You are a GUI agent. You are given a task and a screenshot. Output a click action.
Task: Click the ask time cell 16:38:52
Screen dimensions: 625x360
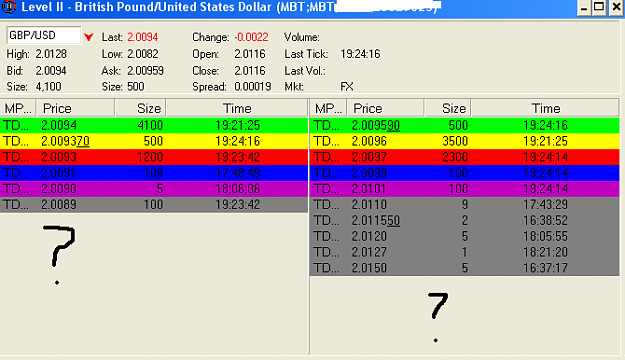point(545,220)
